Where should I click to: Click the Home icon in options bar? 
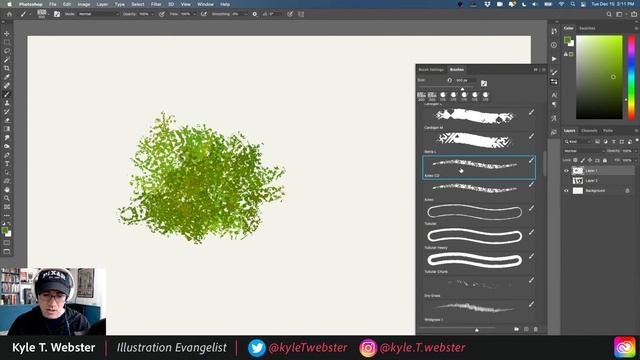click(9, 14)
